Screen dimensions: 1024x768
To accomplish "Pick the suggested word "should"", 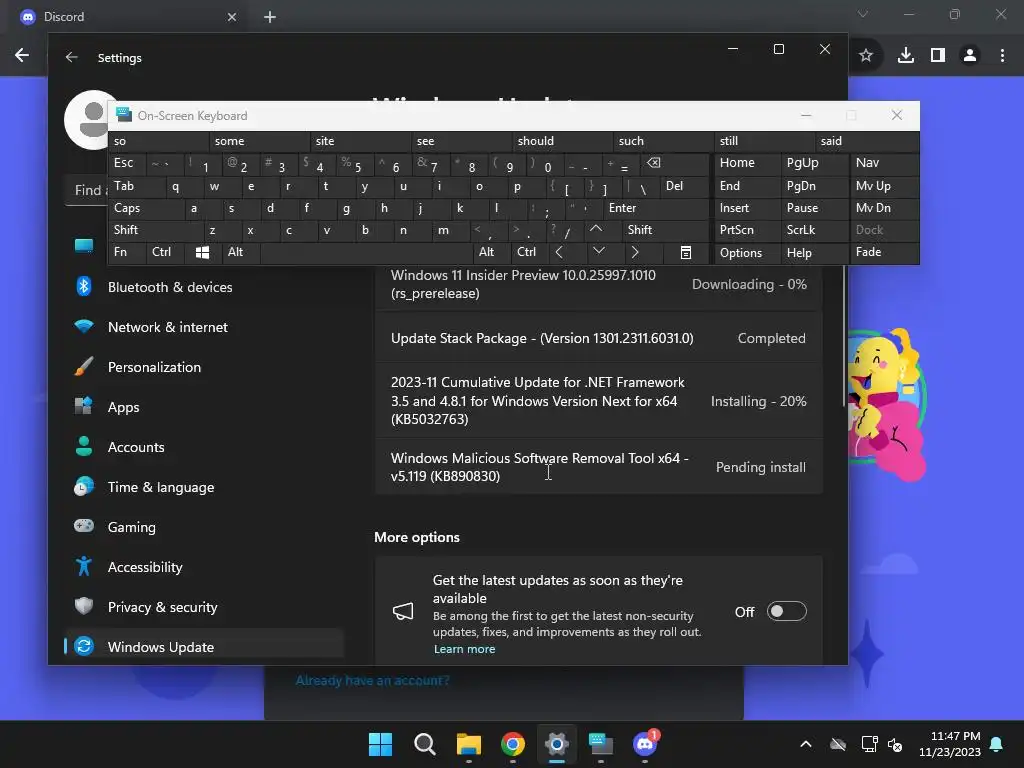I will [x=562, y=141].
